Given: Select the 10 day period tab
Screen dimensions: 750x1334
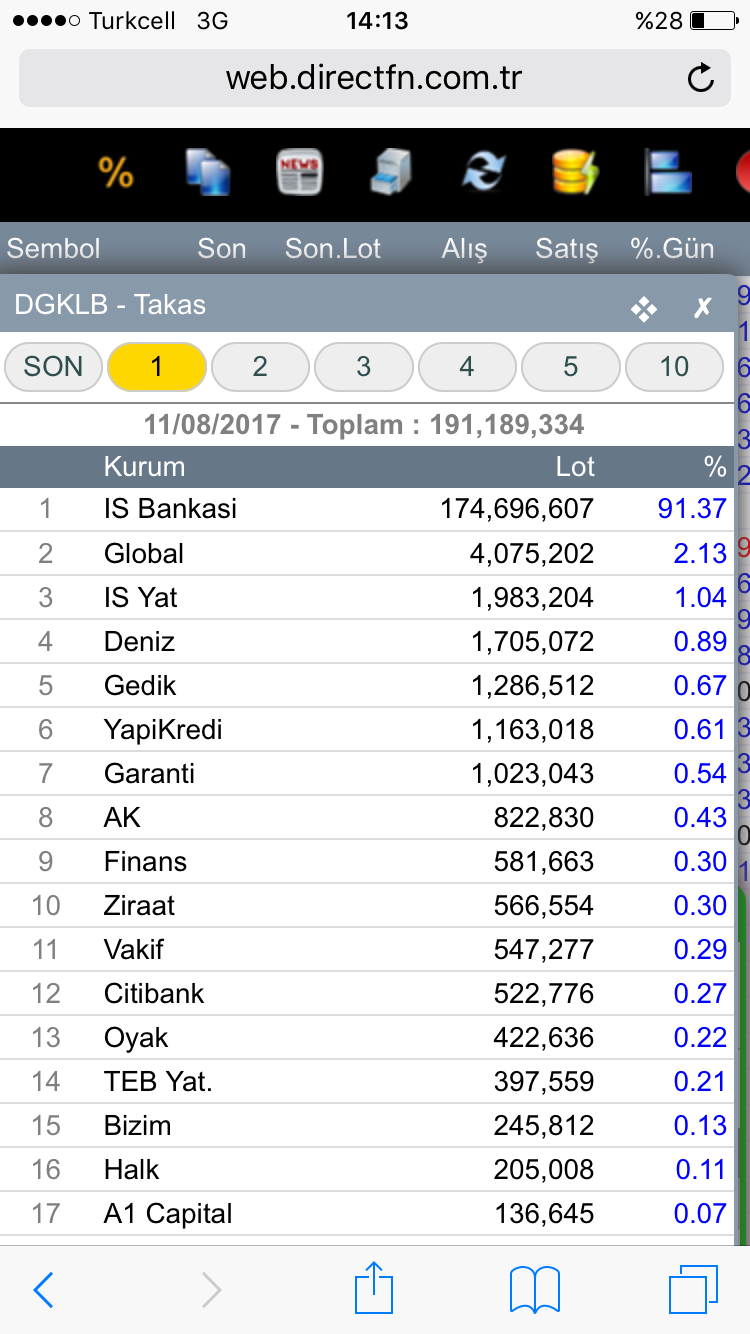Looking at the screenshot, I should coord(674,367).
